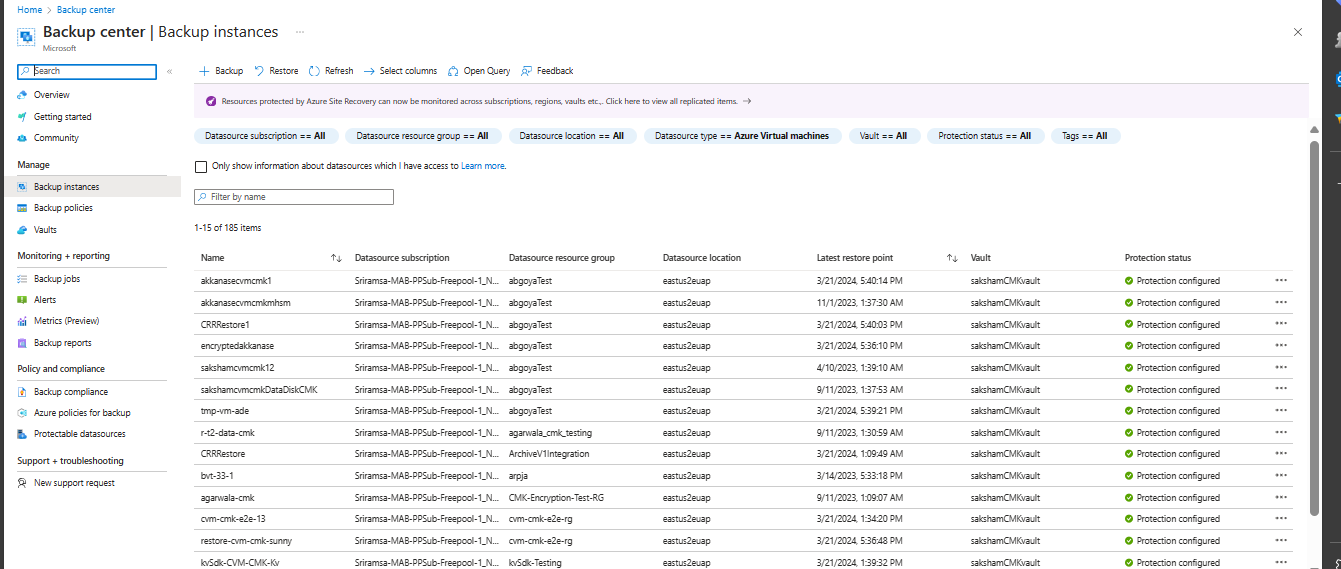Open Backup reports icon in sidebar
1341x569 pixels.
pos(22,343)
